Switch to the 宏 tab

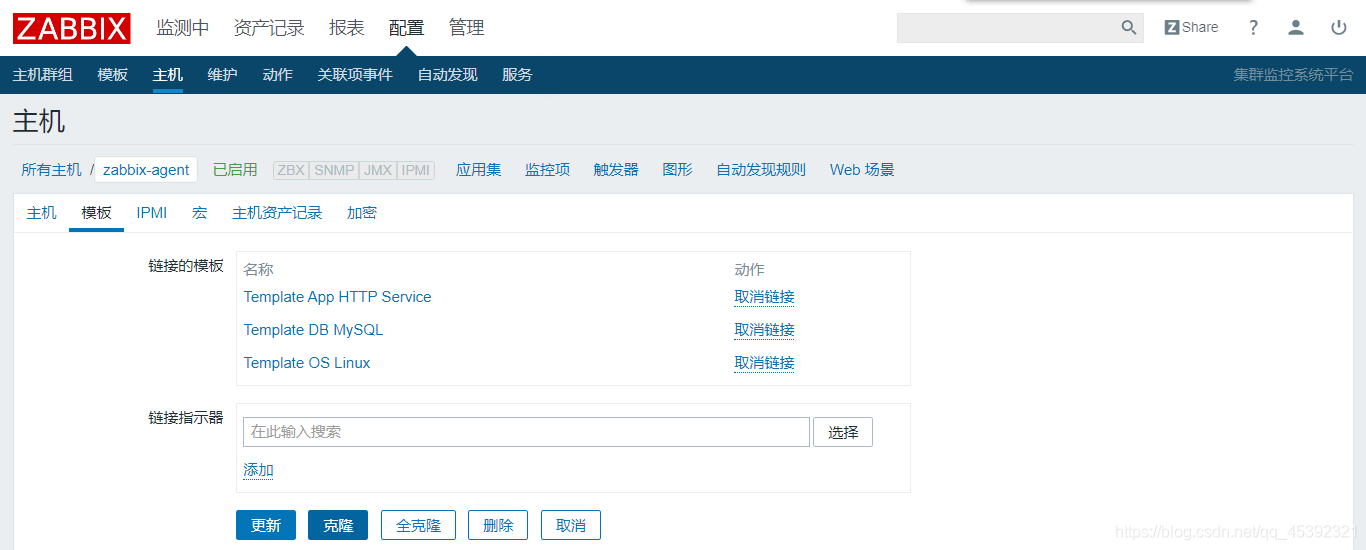point(200,213)
